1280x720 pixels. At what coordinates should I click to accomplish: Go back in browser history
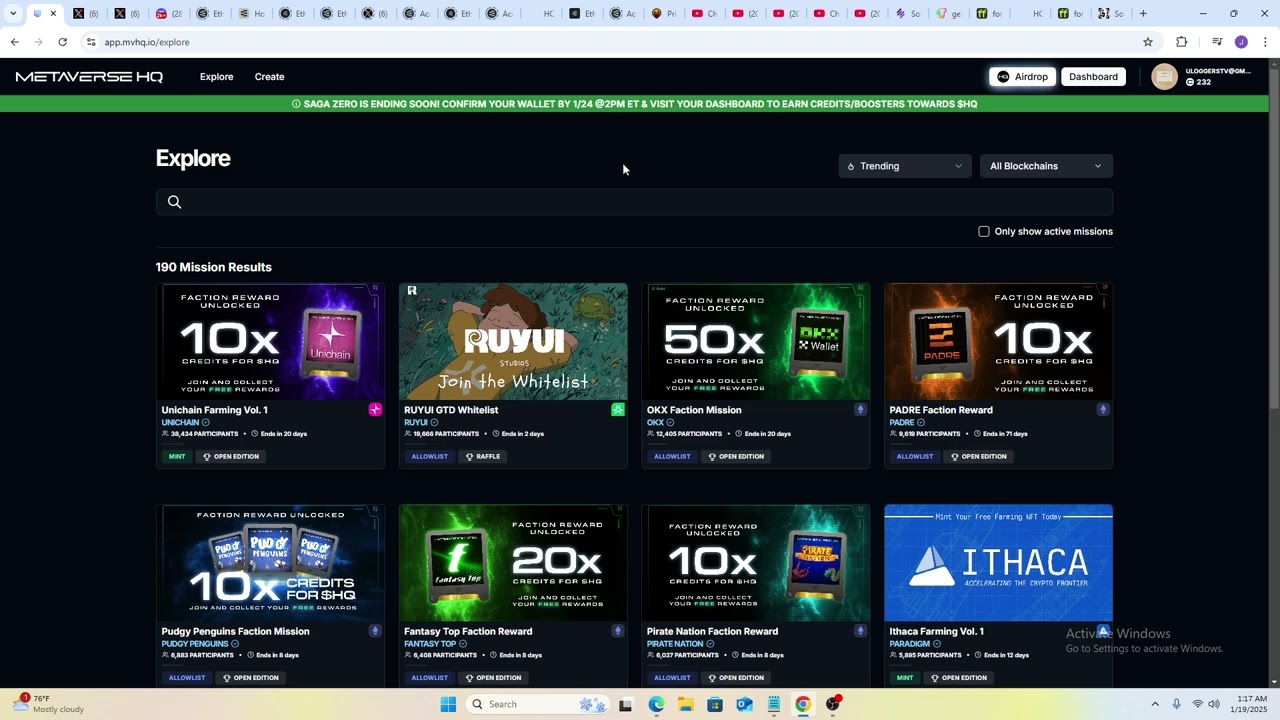[14, 42]
